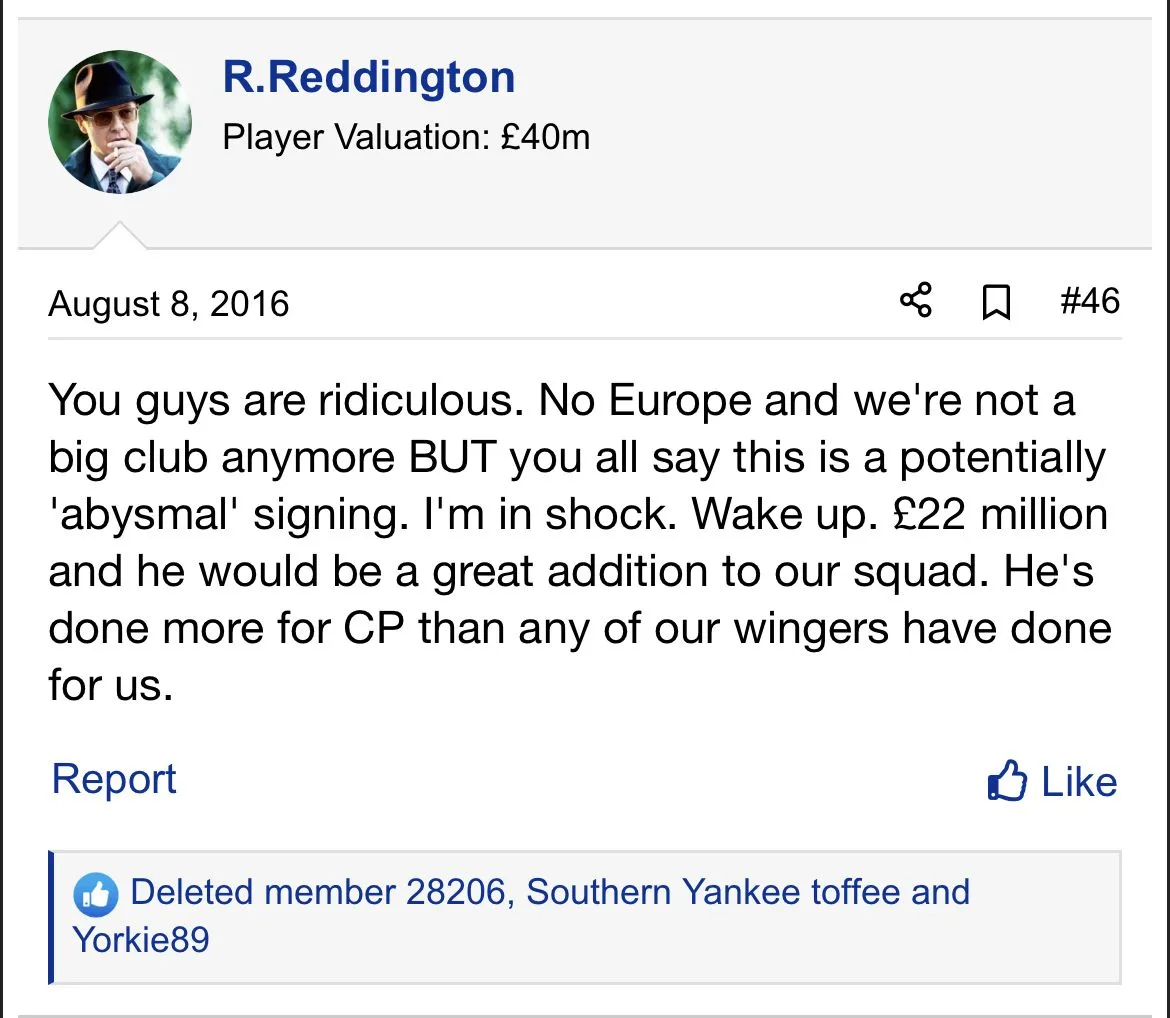The image size is (1170, 1018).
Task: Bookmark post #46 using the bookmark icon
Action: [995, 302]
